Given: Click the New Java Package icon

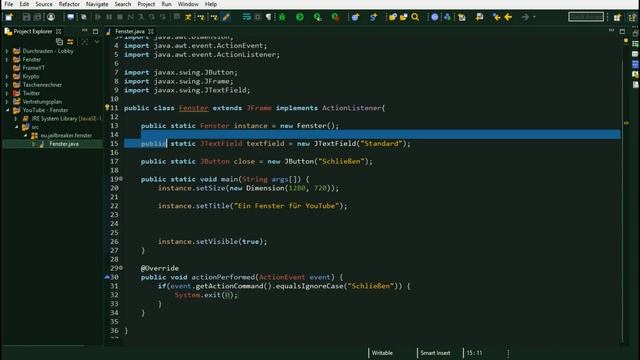Looking at the screenshot, I should coord(356,17).
